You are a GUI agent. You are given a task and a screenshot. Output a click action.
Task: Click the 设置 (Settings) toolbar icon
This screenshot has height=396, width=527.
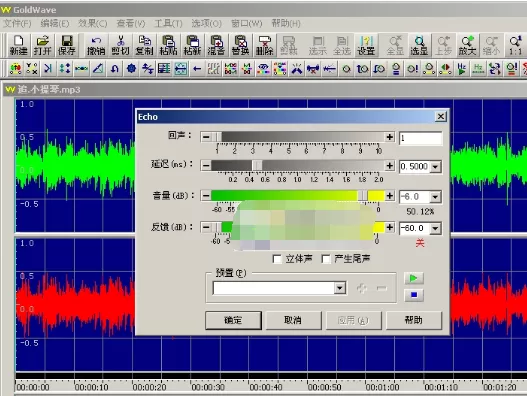click(x=366, y=45)
